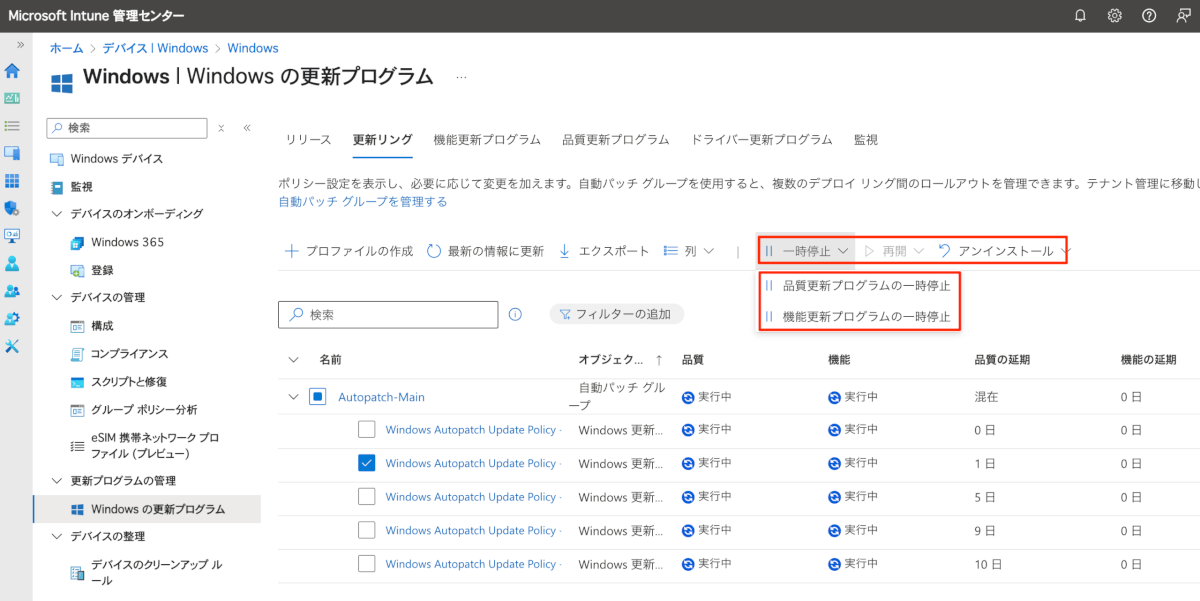Open スクリプトと修復 in sidebar

(x=128, y=382)
